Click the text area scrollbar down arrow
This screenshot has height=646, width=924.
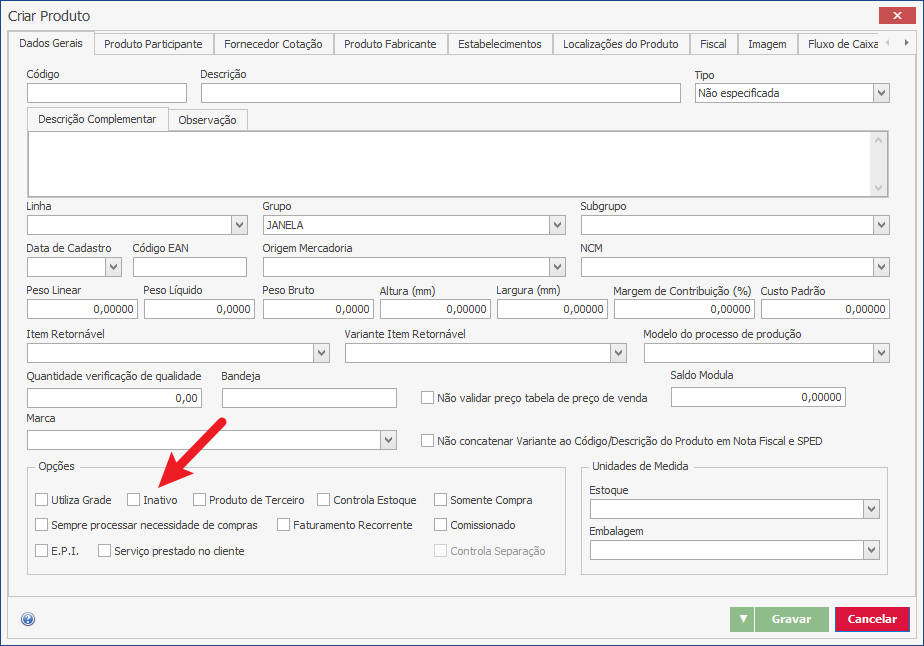[x=878, y=188]
